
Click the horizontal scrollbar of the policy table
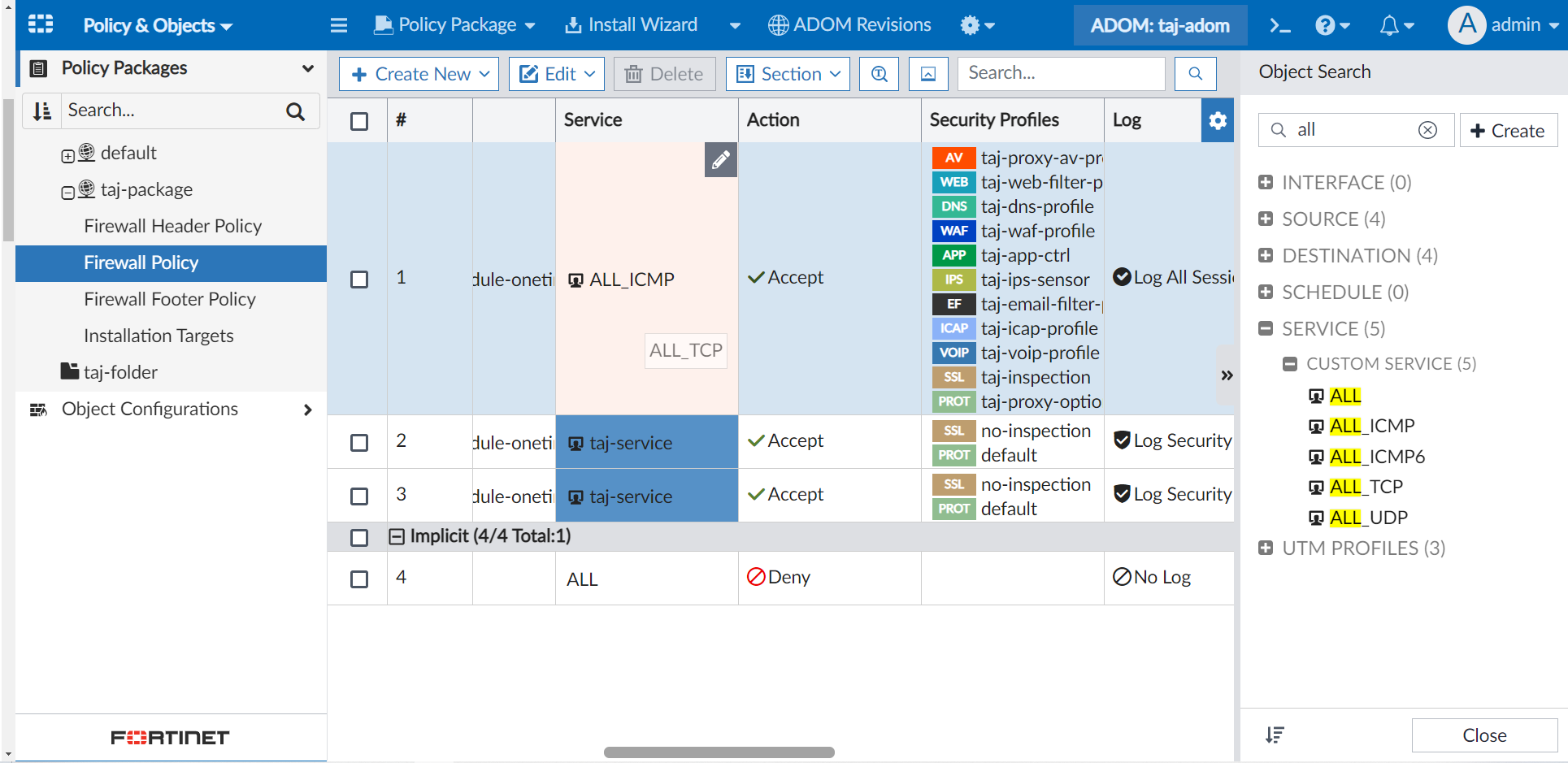(719, 752)
